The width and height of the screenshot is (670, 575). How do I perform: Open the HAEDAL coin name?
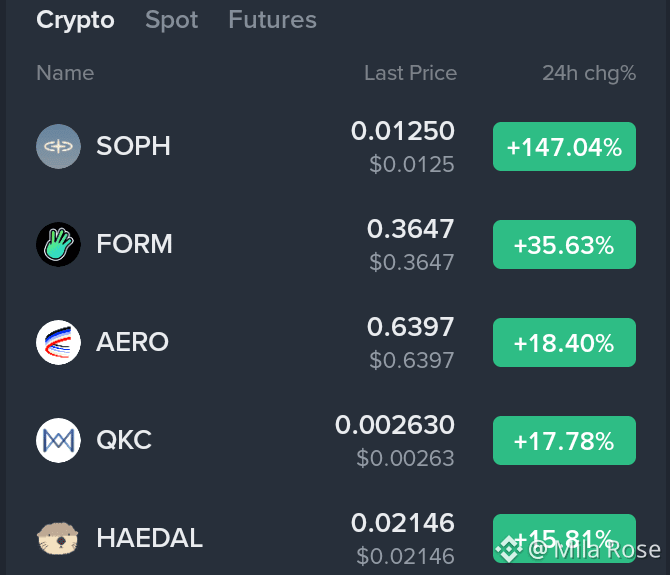click(149, 537)
